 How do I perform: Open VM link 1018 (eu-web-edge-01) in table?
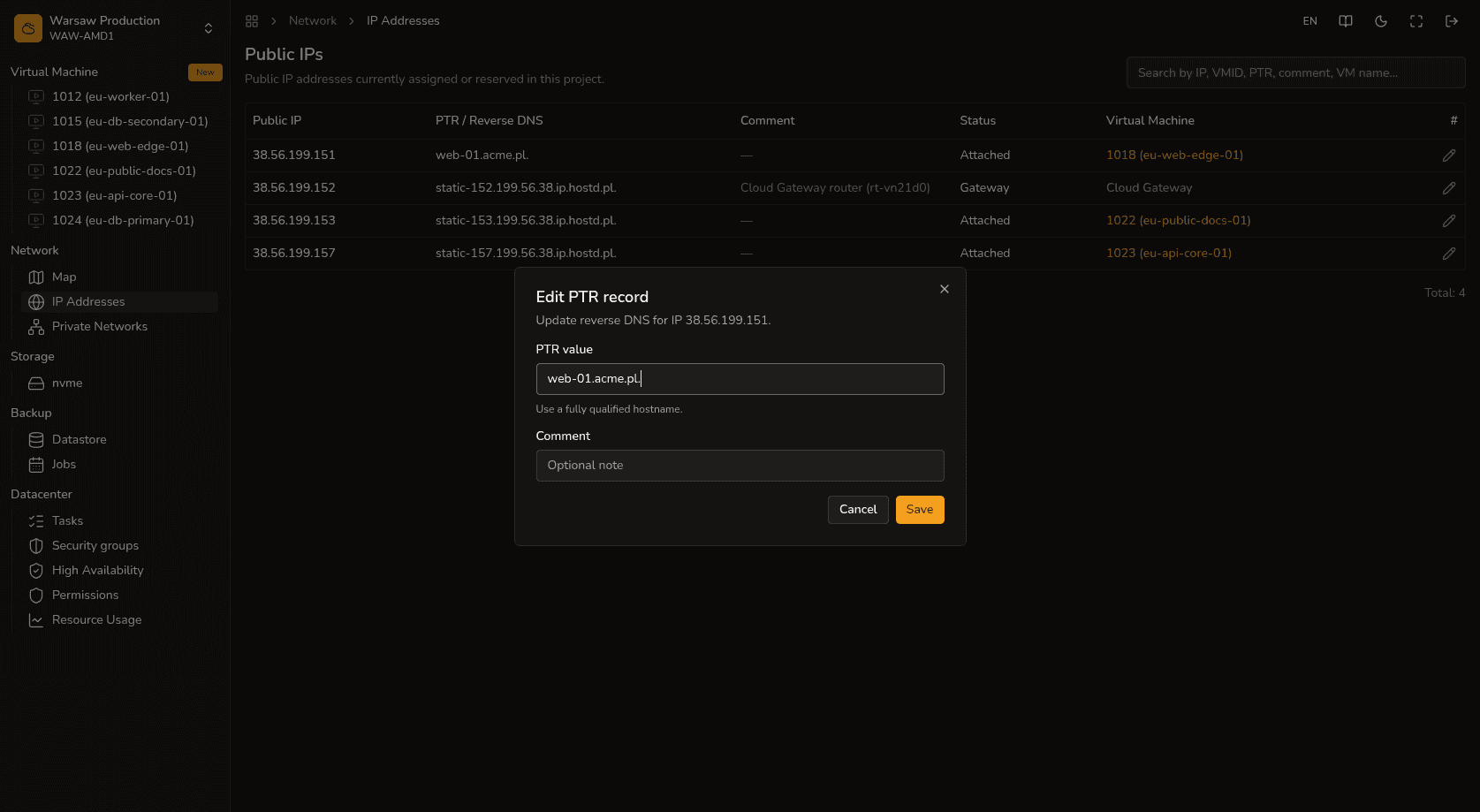click(1174, 156)
